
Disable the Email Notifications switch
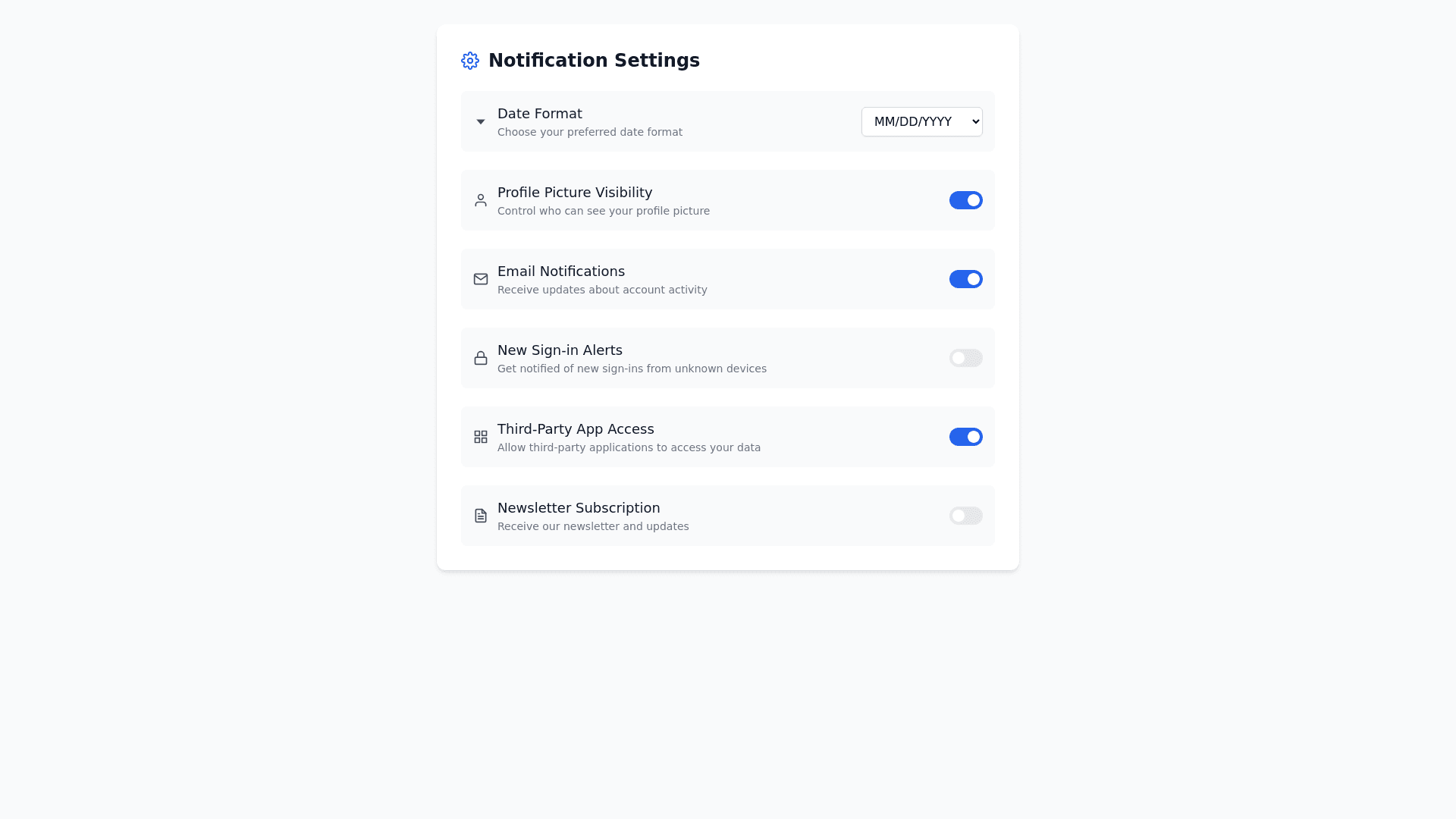pyautogui.click(x=965, y=279)
